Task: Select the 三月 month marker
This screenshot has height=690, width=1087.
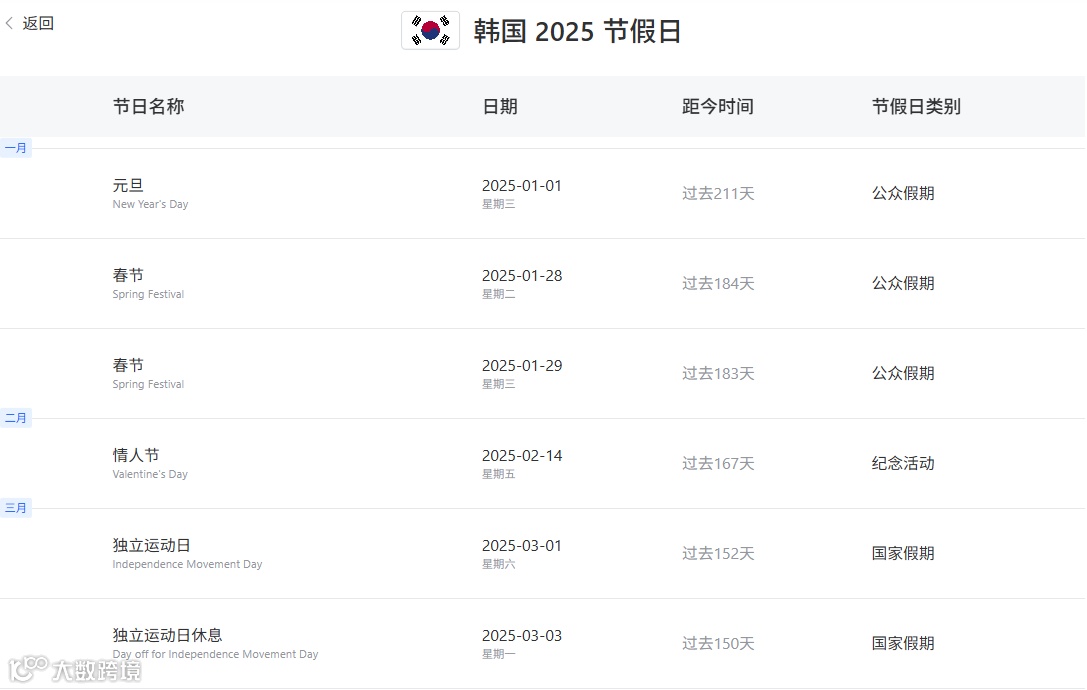Action: point(15,508)
